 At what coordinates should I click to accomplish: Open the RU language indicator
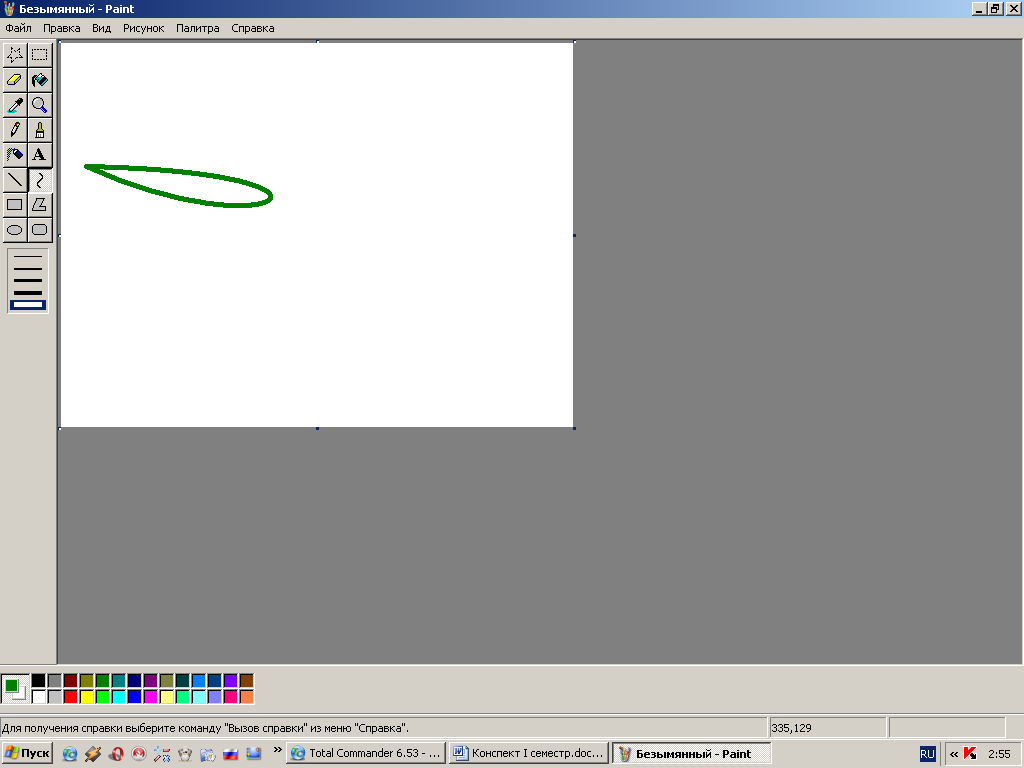coord(927,754)
